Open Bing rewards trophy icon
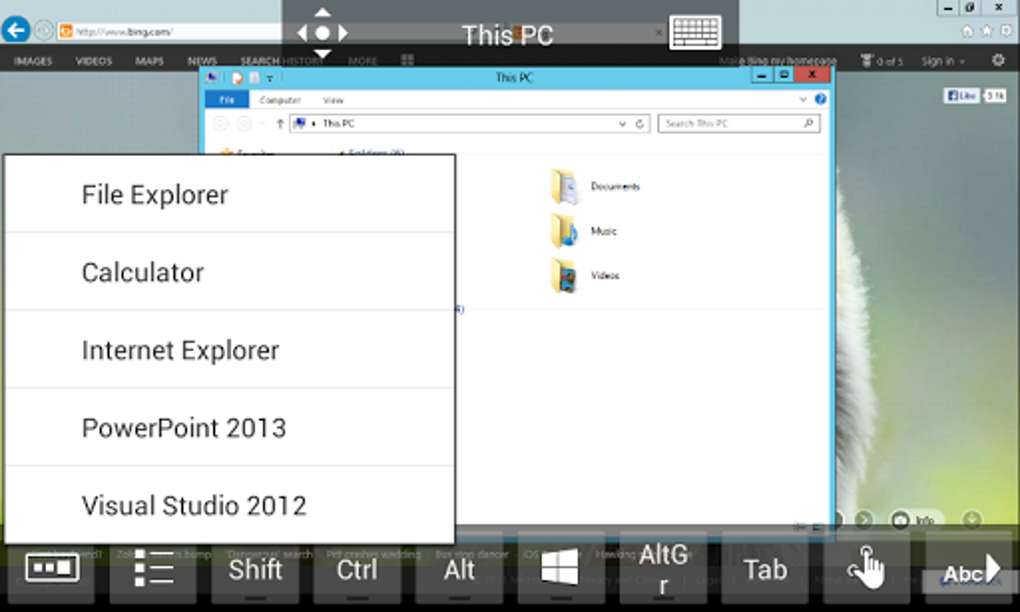The image size is (1020, 612). click(866, 61)
